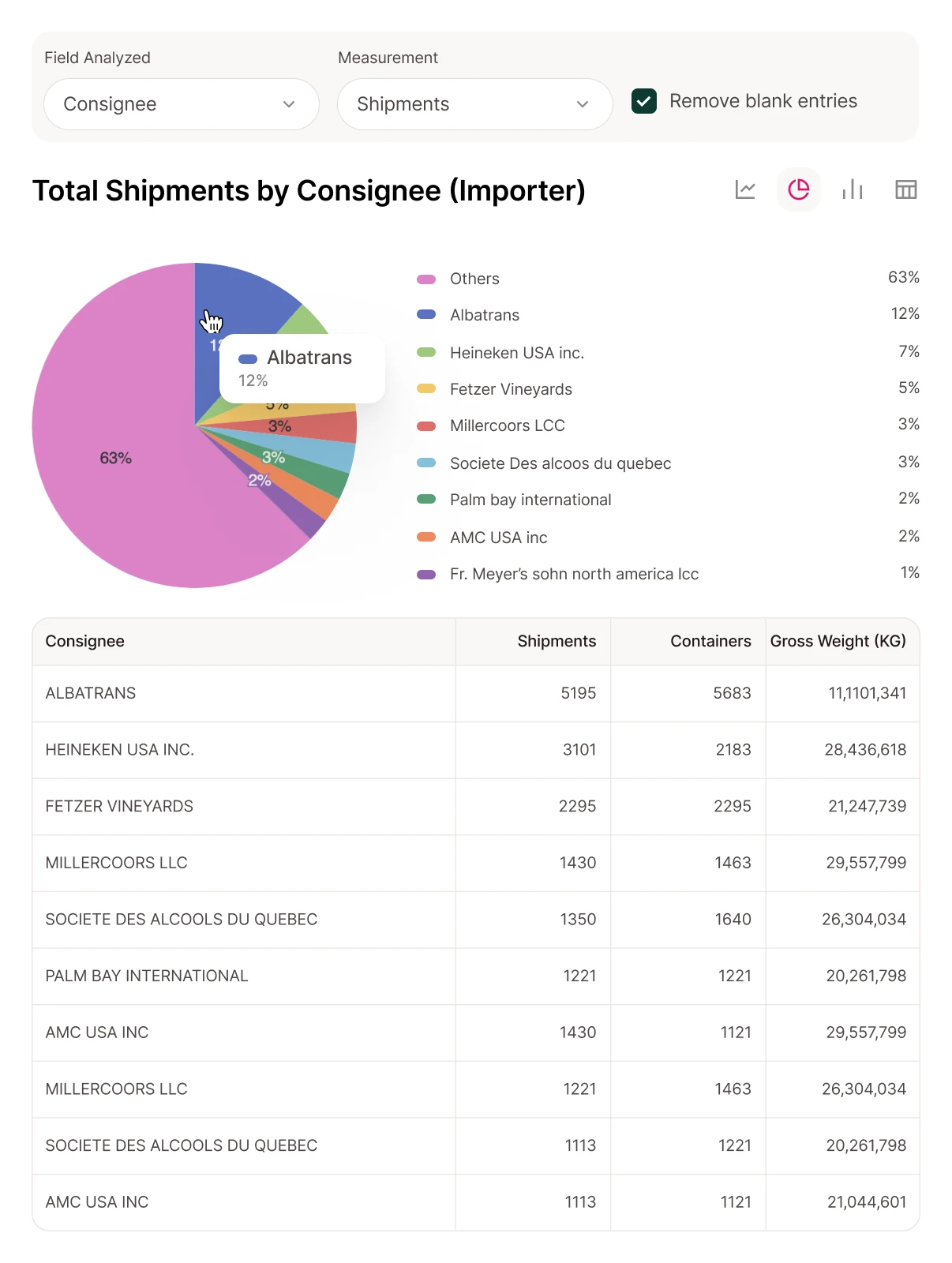
Task: Open the Consignee field dropdown
Action: tap(181, 104)
